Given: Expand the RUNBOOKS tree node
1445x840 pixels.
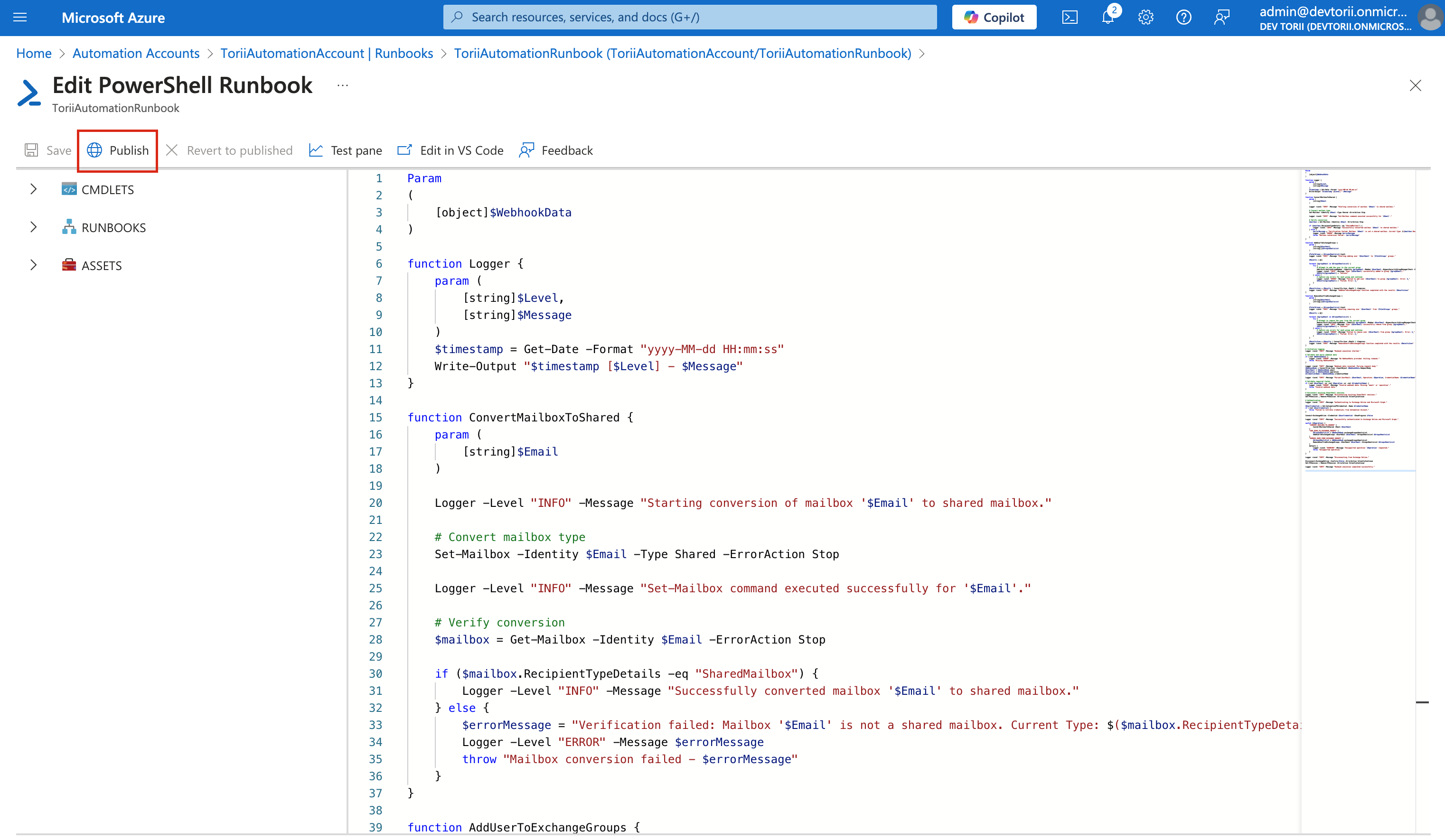Looking at the screenshot, I should (33, 227).
